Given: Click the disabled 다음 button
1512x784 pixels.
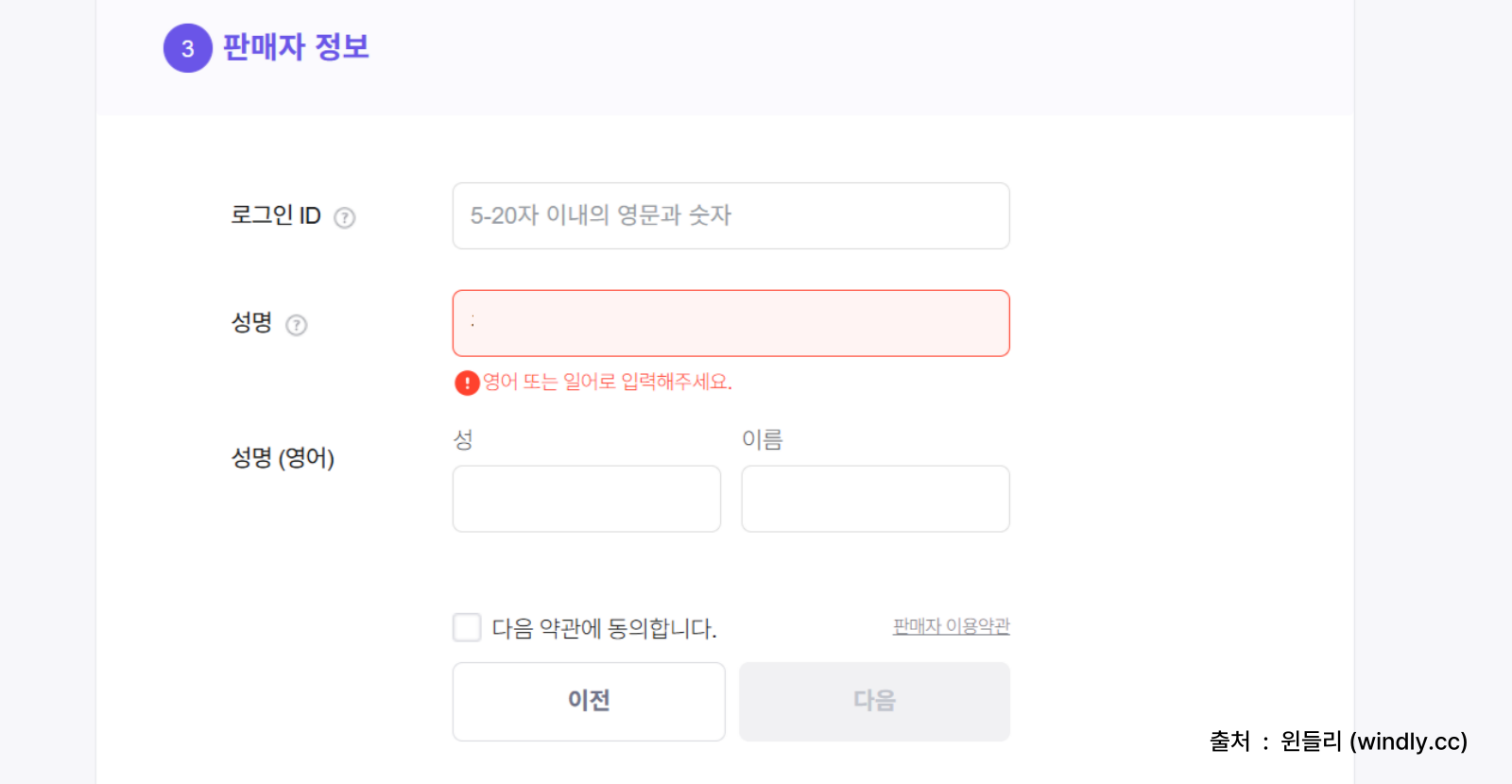Looking at the screenshot, I should 874,701.
